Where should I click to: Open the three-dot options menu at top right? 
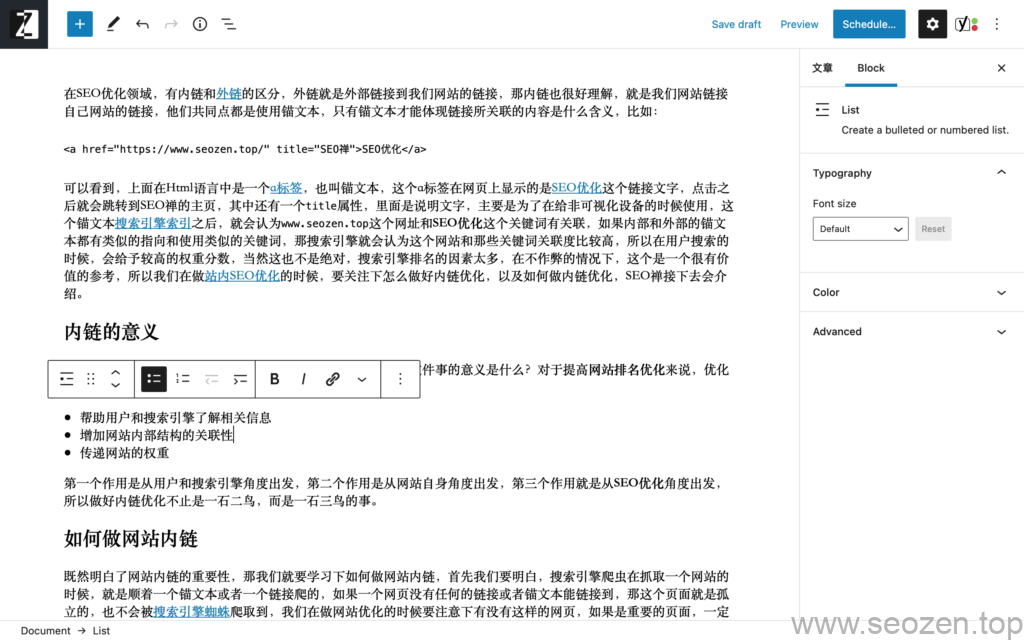(x=997, y=23)
